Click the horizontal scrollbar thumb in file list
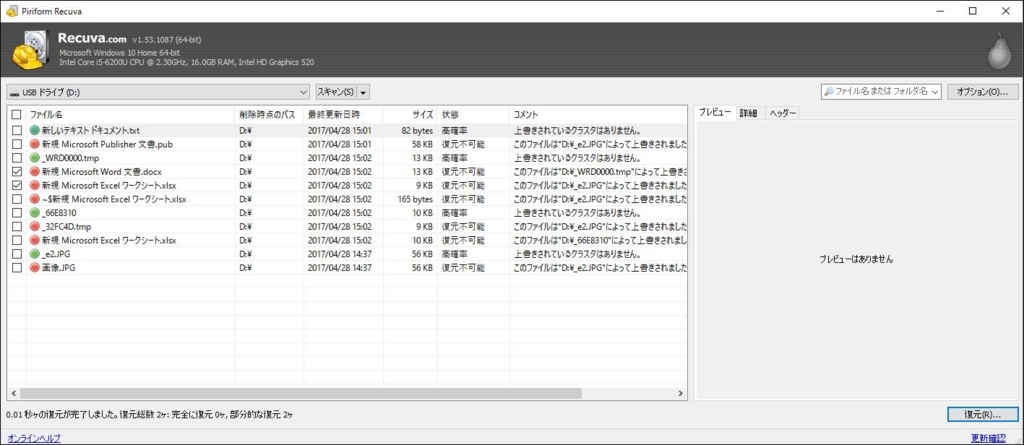Screen dimensions: 1024x445 pyautogui.click(x=300, y=393)
